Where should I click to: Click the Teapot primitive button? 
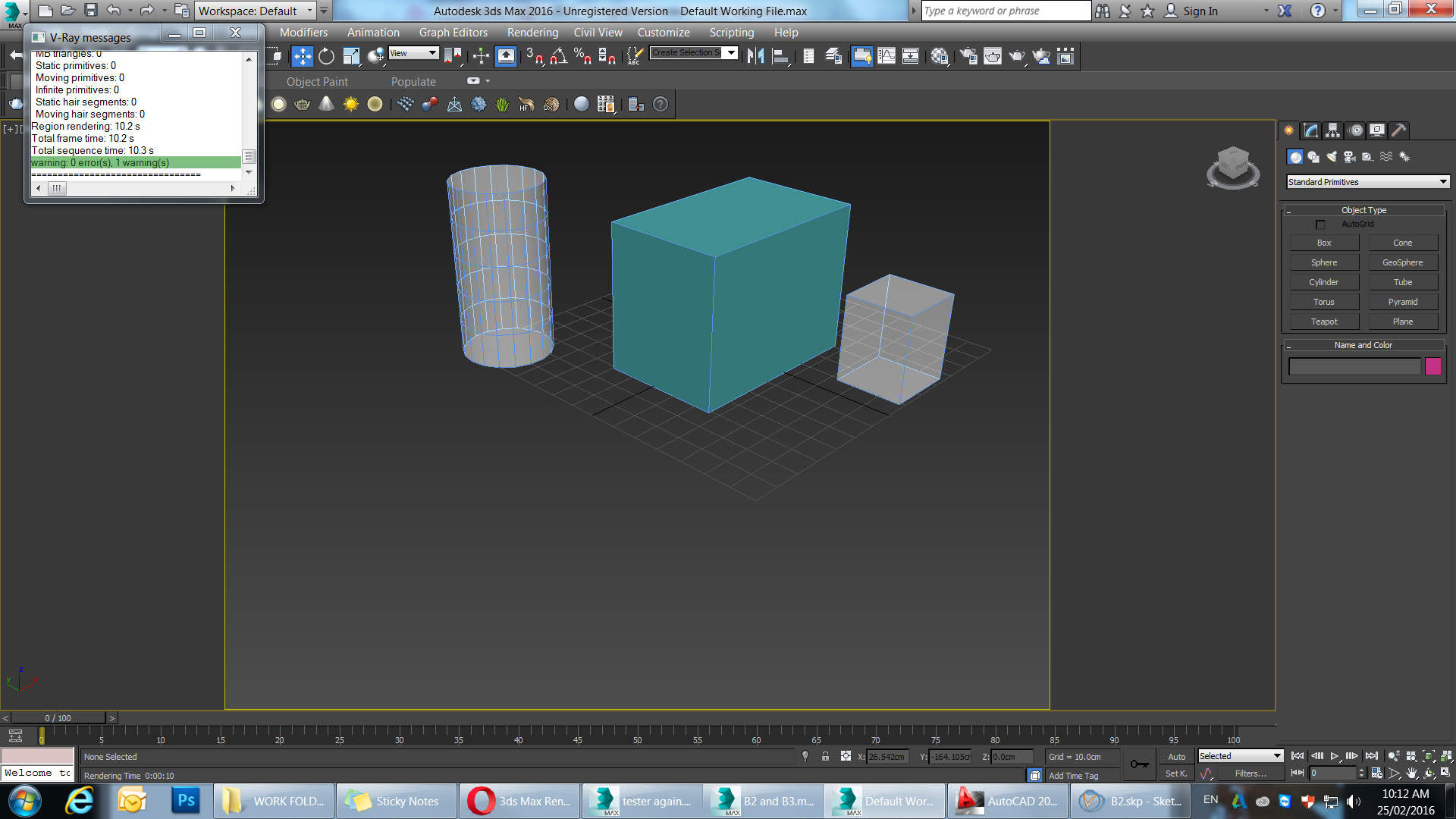point(1324,322)
